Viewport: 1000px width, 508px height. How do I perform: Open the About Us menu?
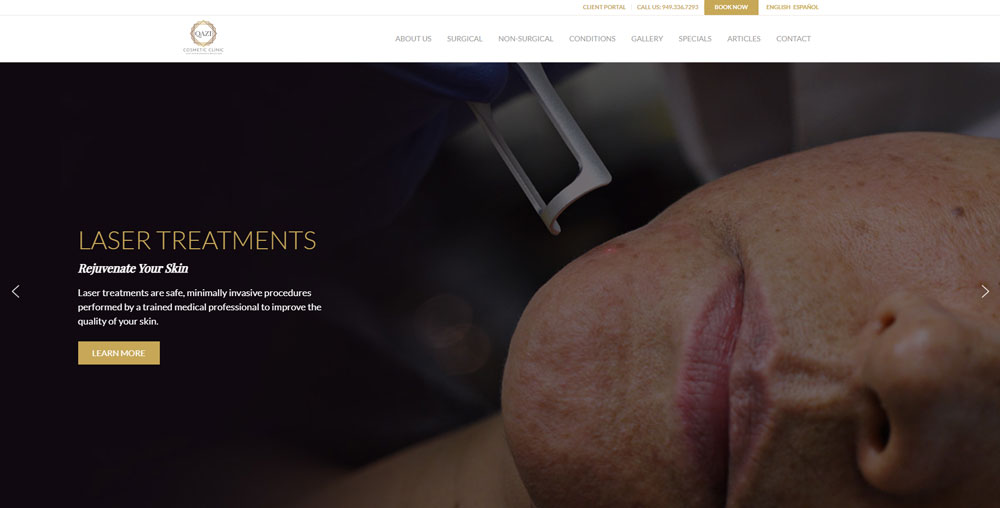tap(413, 39)
